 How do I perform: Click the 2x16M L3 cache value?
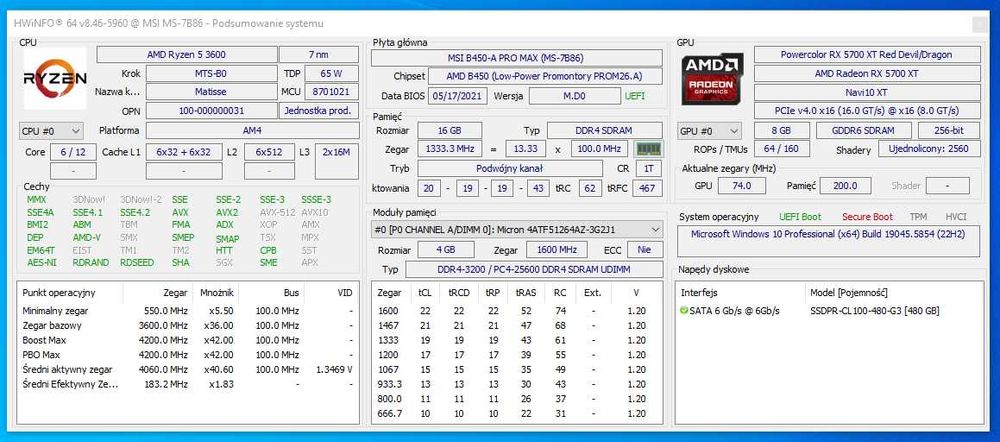pyautogui.click(x=337, y=161)
